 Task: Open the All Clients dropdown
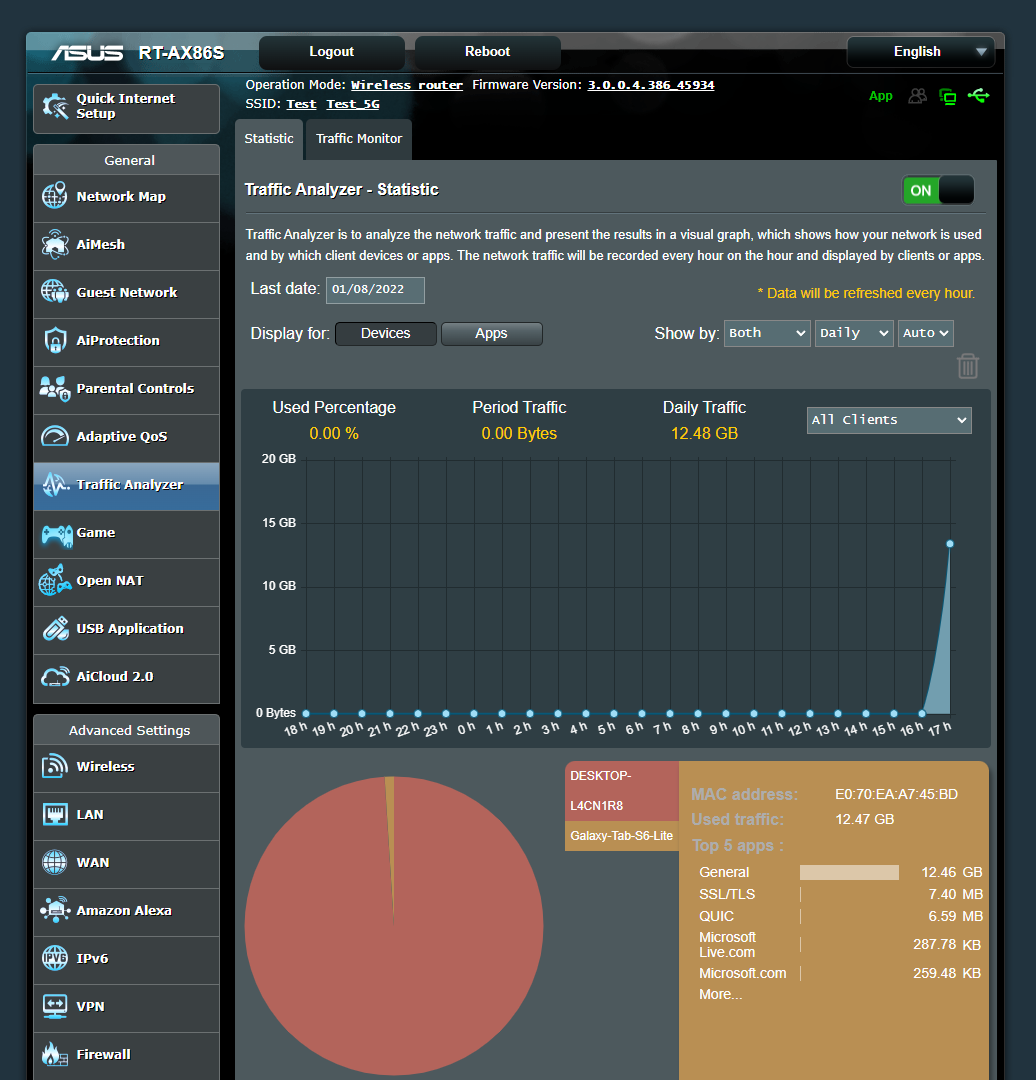pos(888,420)
